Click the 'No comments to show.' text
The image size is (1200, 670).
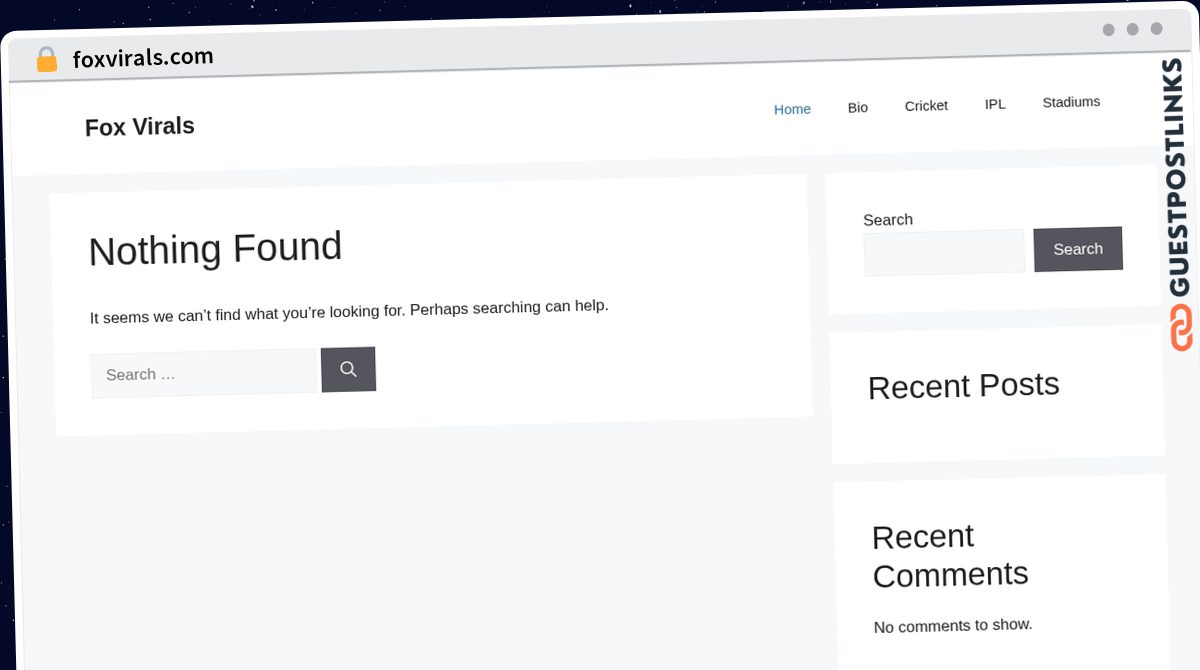953,626
